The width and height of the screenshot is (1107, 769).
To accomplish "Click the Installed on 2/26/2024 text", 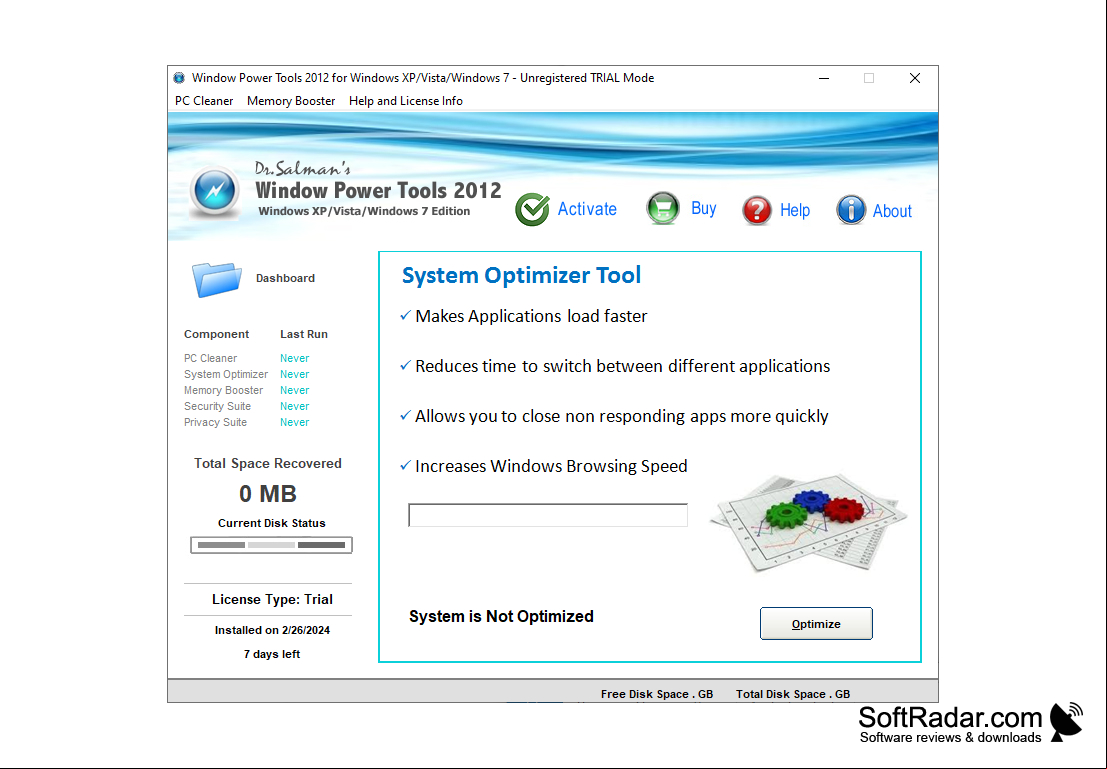I will tap(272, 630).
